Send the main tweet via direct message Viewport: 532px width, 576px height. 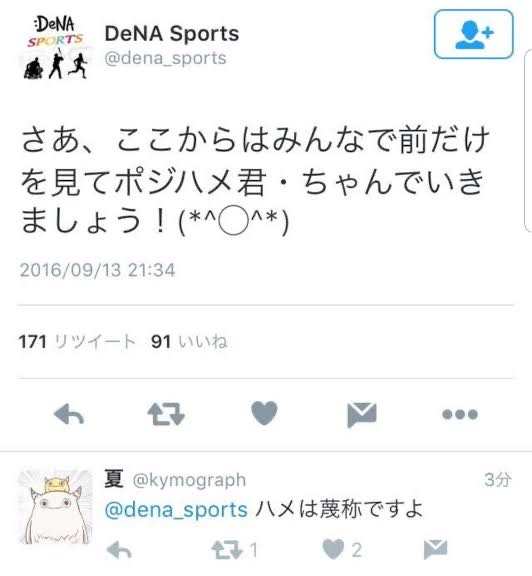point(362,415)
